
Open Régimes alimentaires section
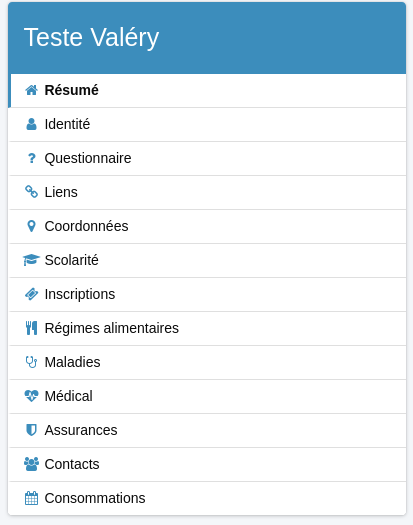208,328
